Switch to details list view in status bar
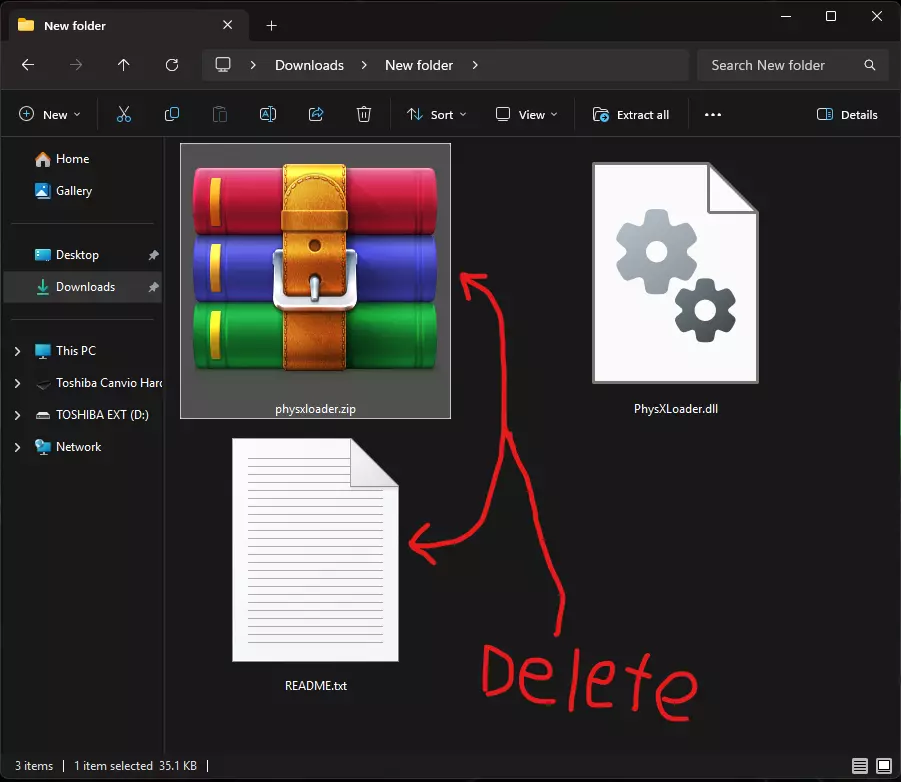Viewport: 901px width, 782px height. tap(860, 766)
